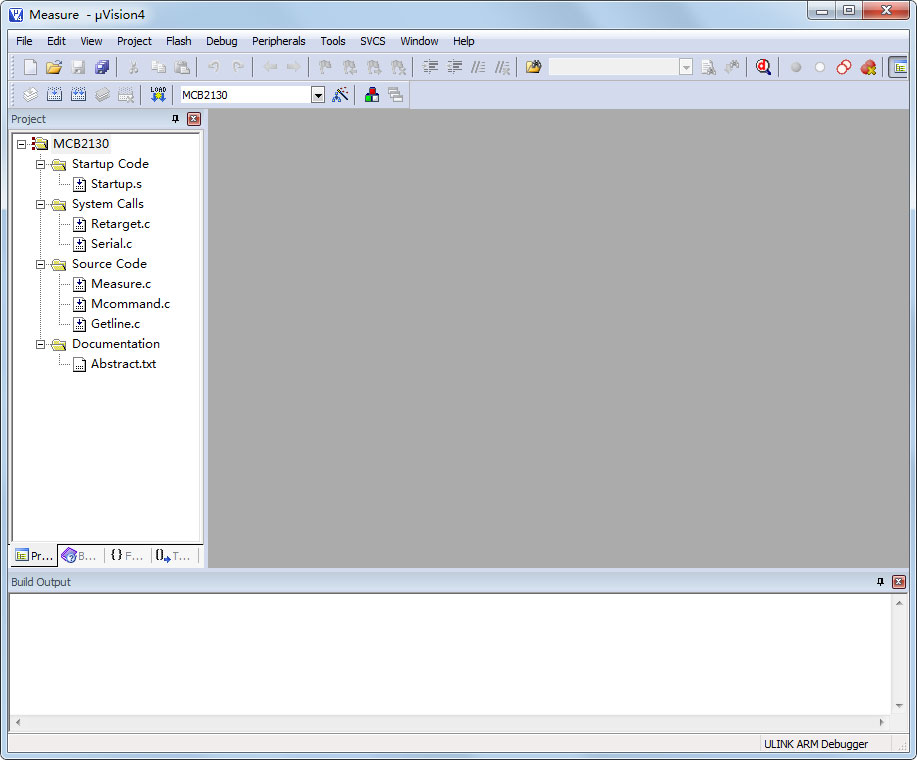Start the debug session with magnifier icon
917x760 pixels.
[x=763, y=67]
